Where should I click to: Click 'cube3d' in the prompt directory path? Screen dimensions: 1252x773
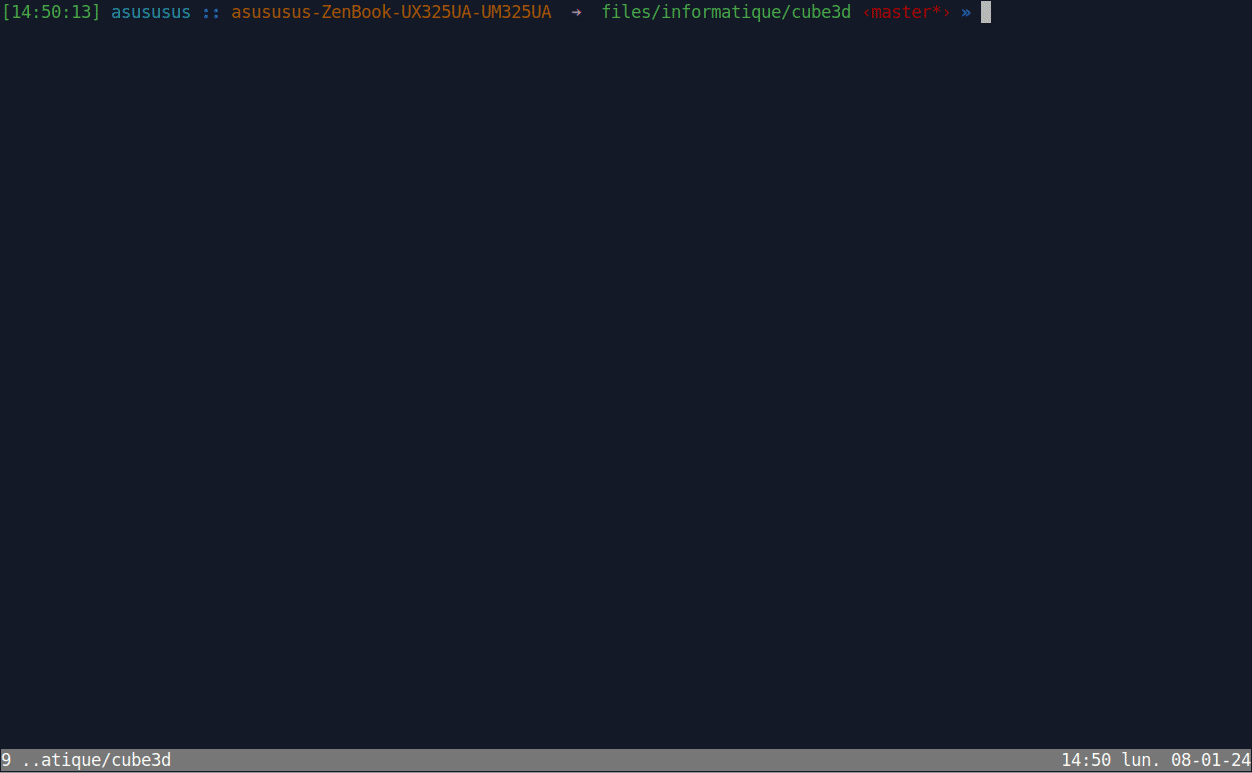pos(821,12)
